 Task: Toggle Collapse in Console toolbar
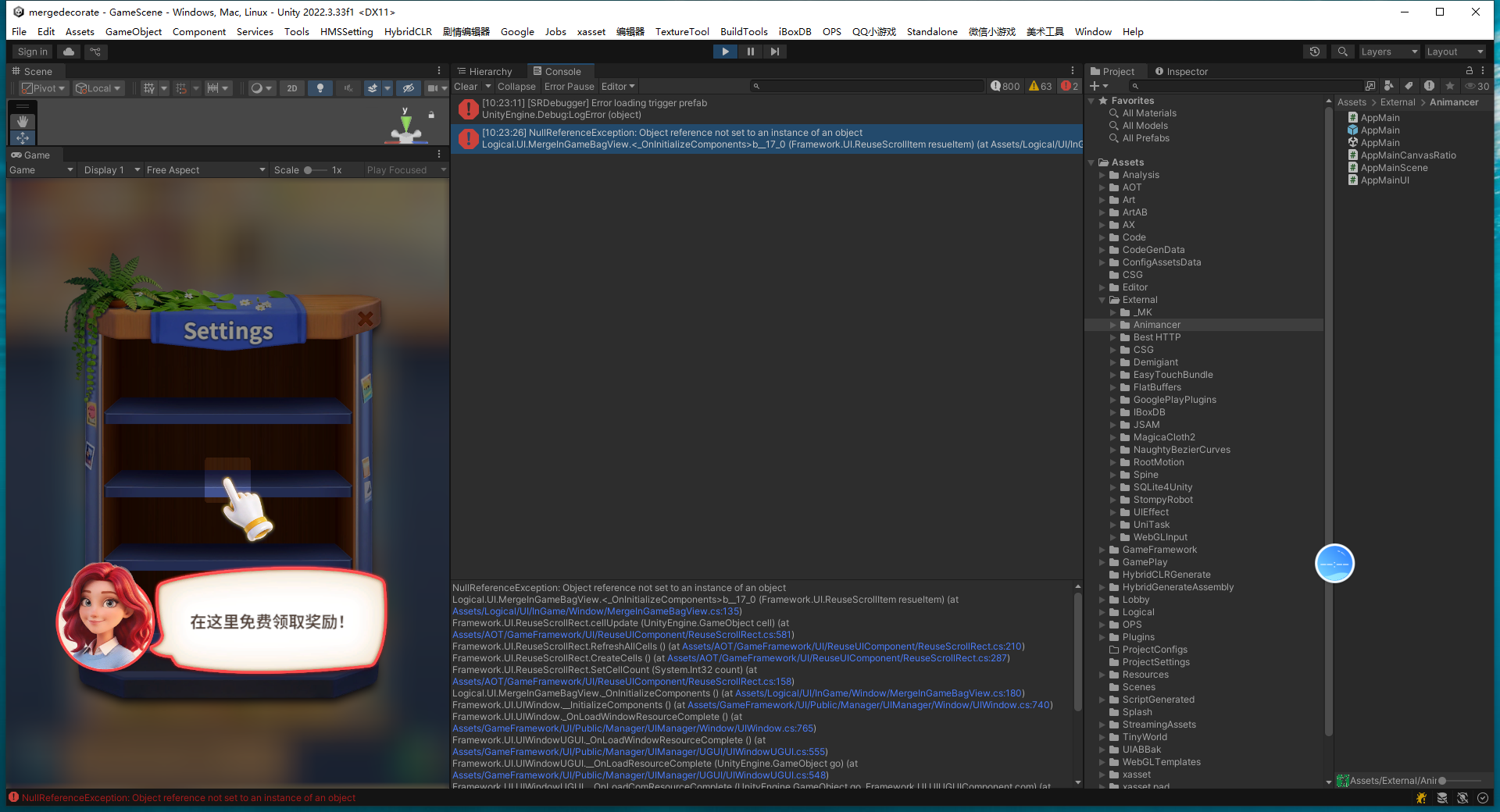(x=516, y=87)
